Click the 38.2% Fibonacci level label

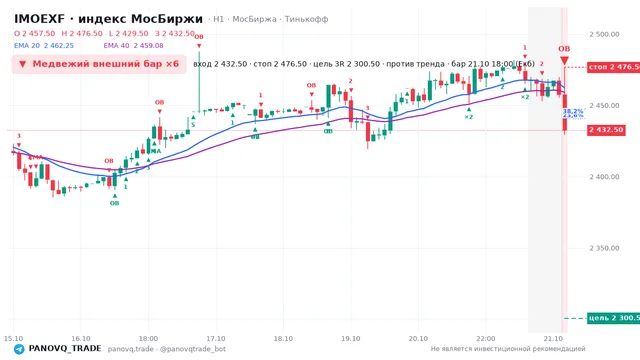(573, 111)
